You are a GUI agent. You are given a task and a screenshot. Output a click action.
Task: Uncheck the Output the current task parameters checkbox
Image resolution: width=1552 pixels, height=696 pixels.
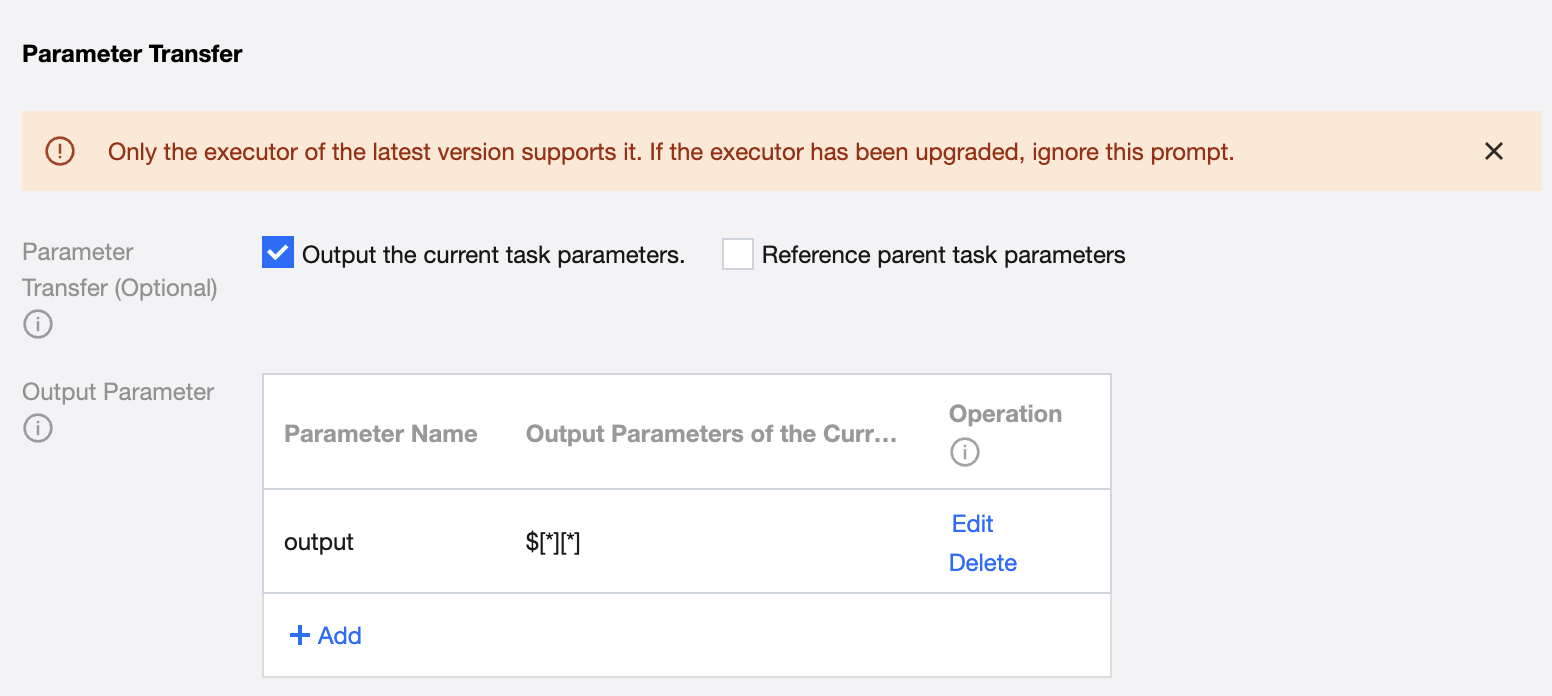point(277,254)
